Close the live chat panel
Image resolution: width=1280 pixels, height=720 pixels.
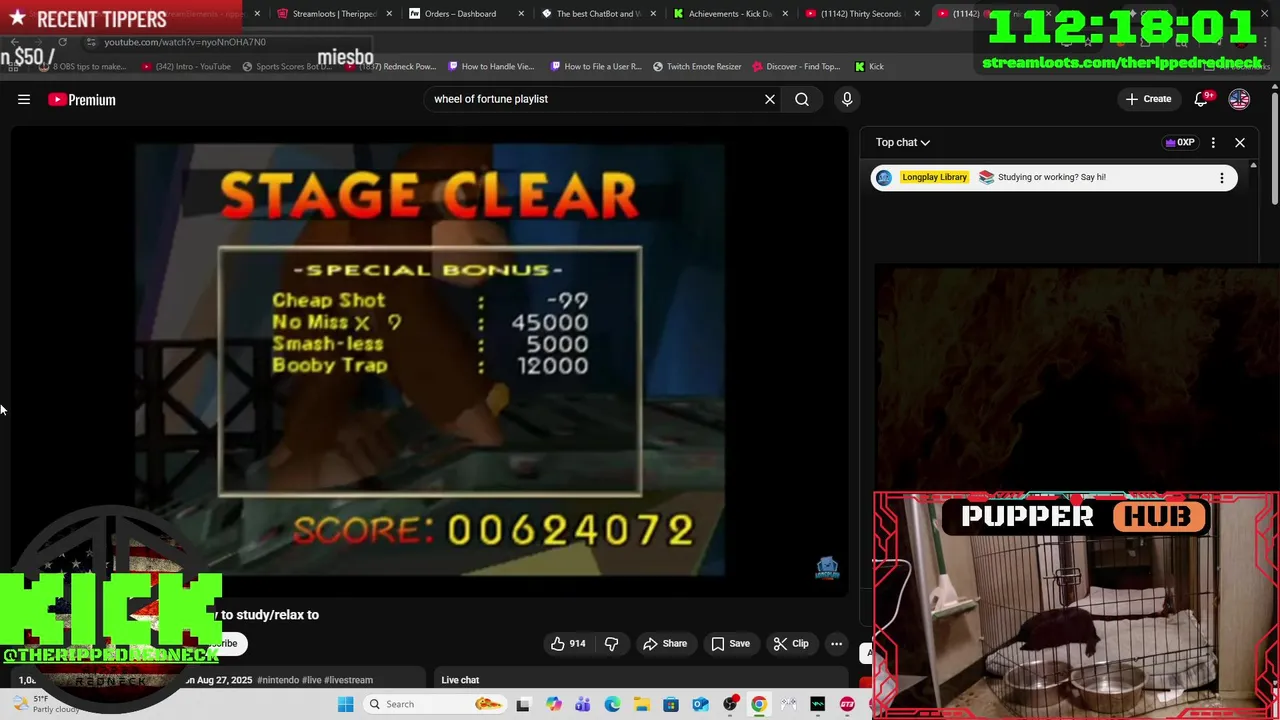pyautogui.click(x=1240, y=142)
